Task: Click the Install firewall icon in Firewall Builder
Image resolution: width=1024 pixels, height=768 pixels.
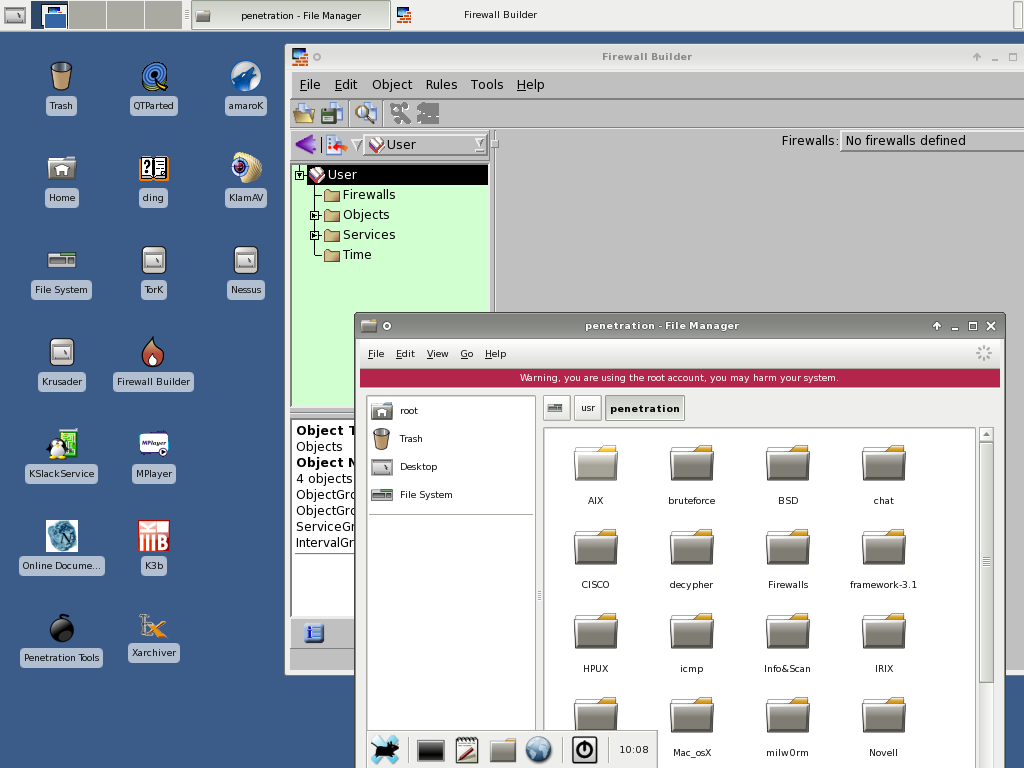Action: 428,114
